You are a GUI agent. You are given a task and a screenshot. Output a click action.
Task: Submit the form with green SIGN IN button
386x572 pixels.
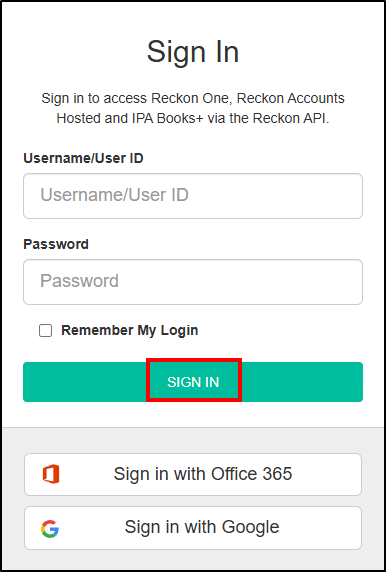[x=193, y=382]
